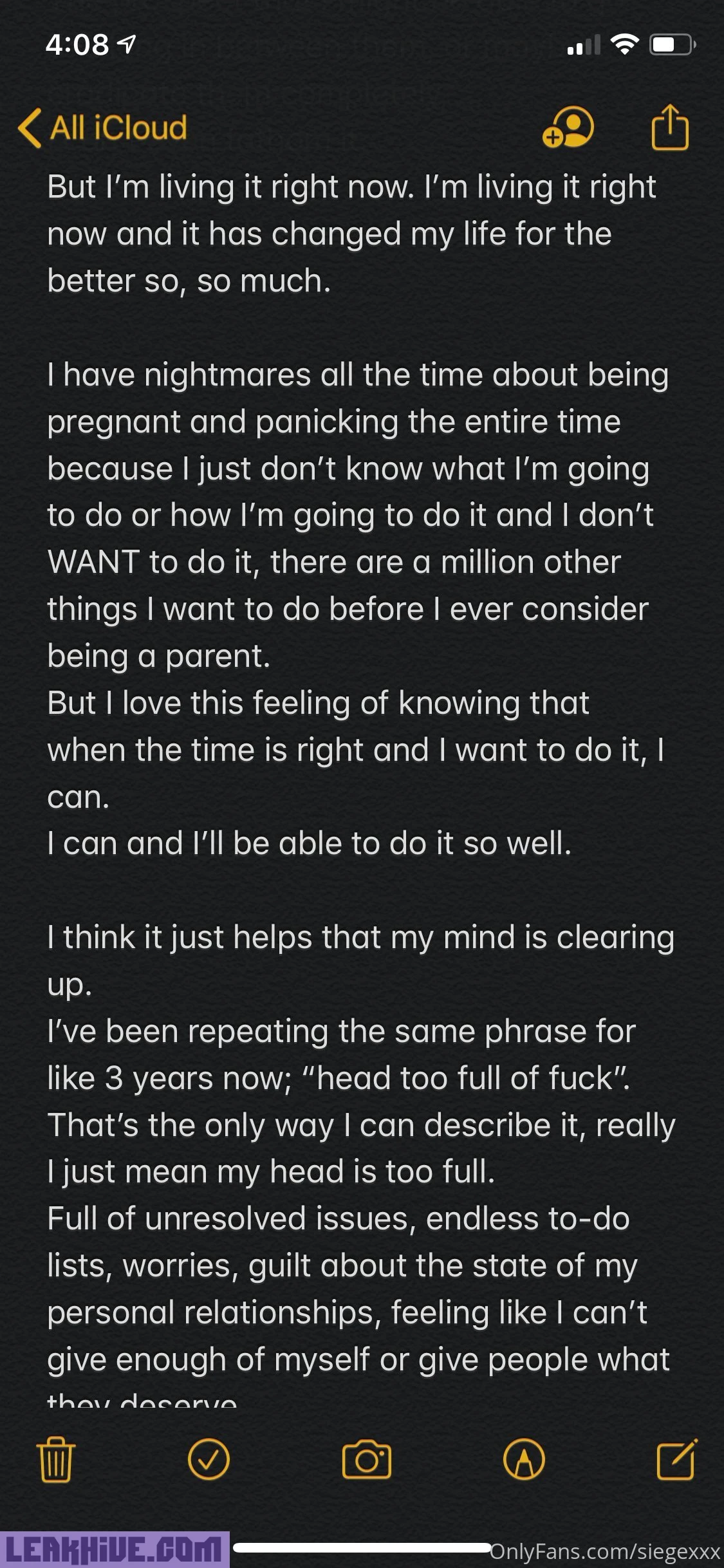This screenshot has width=724, height=1568.
Task: Place cursor at word "WANT" in note
Action: [93, 562]
